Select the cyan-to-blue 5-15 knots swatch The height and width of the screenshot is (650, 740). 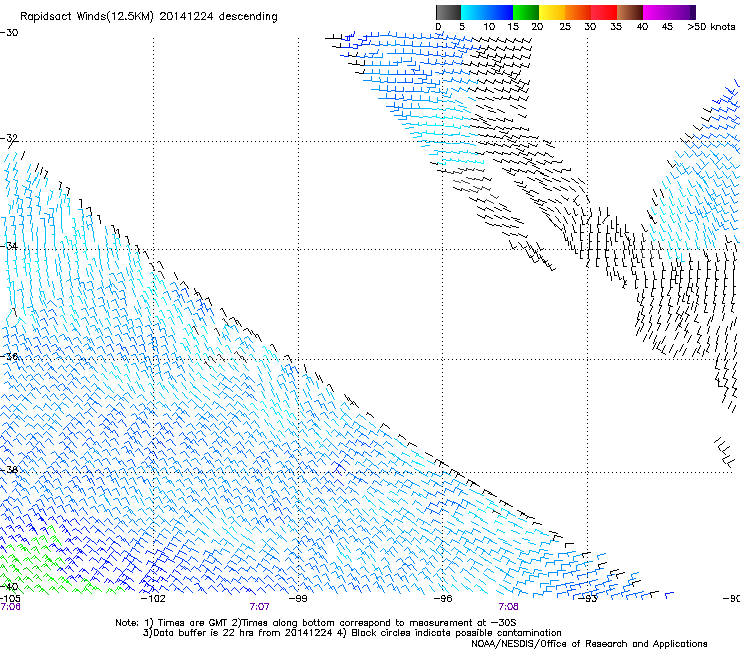487,12
